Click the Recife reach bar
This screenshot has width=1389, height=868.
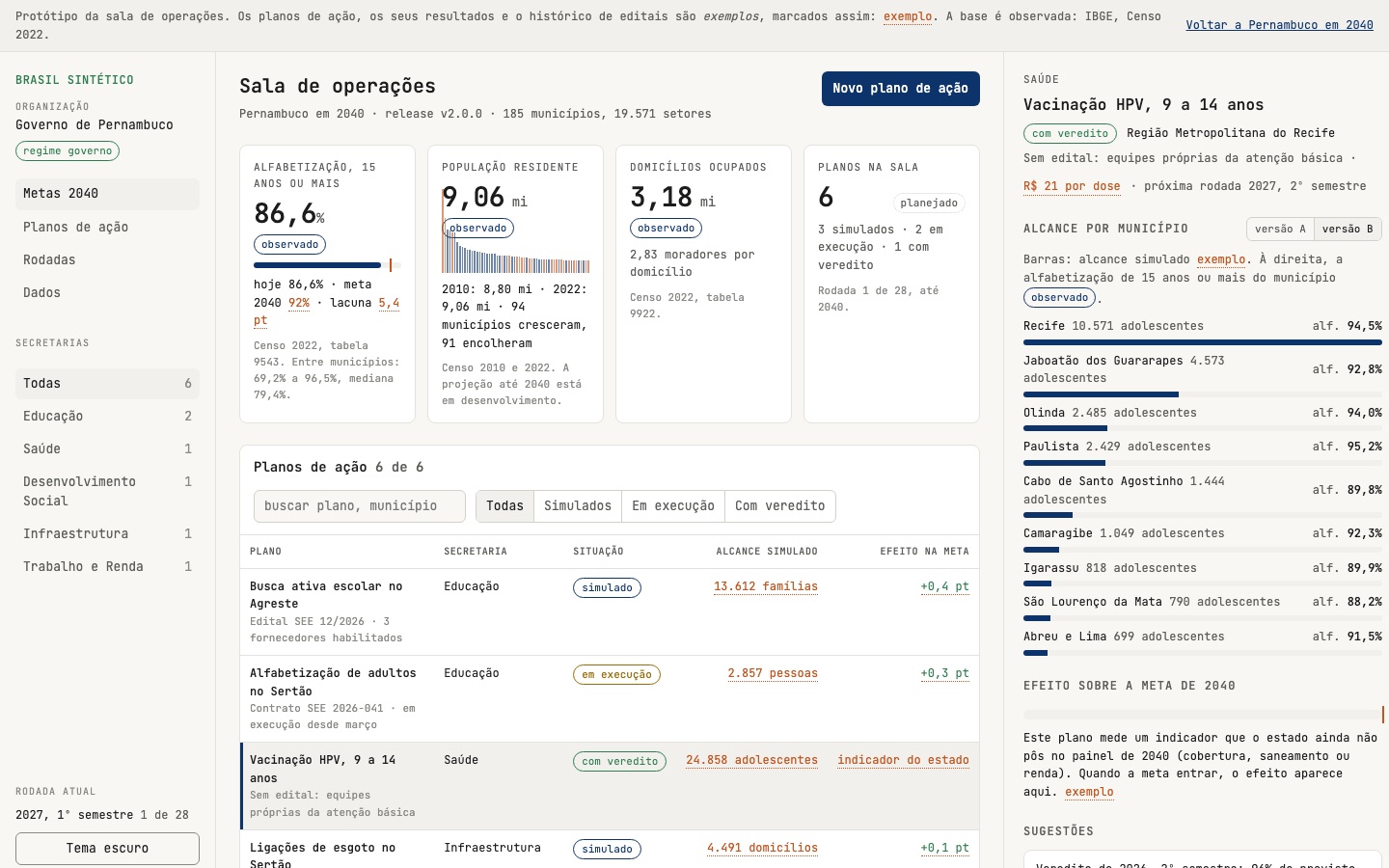[1203, 342]
